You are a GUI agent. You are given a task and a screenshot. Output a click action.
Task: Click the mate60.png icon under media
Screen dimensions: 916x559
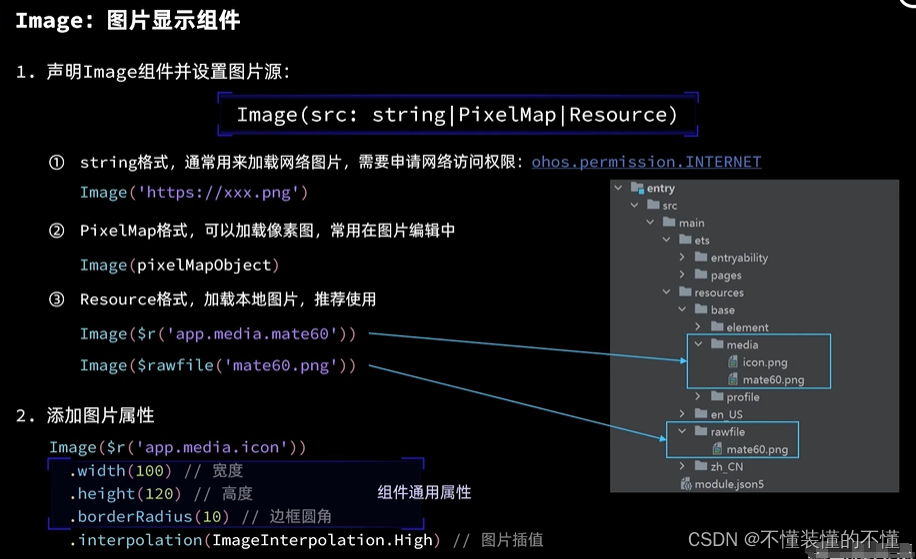click(733, 380)
